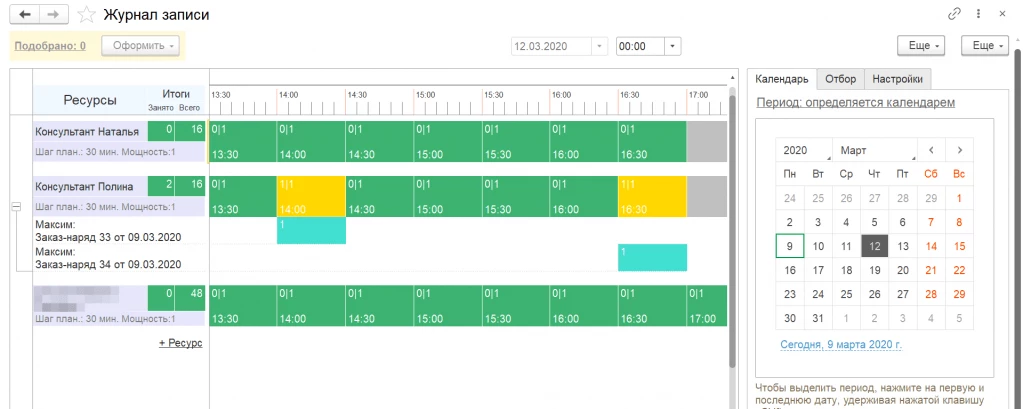Click the gray unavailable slot in Наталья's row

click(707, 141)
